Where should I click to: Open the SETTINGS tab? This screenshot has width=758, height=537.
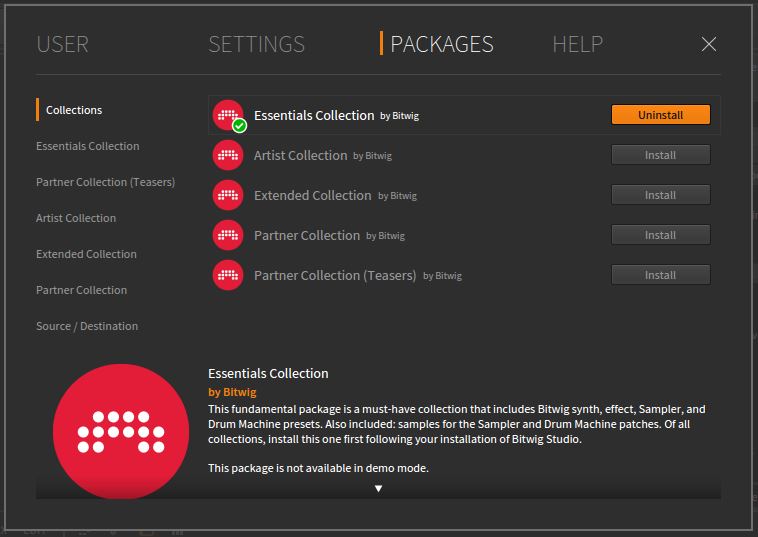pyautogui.click(x=257, y=44)
